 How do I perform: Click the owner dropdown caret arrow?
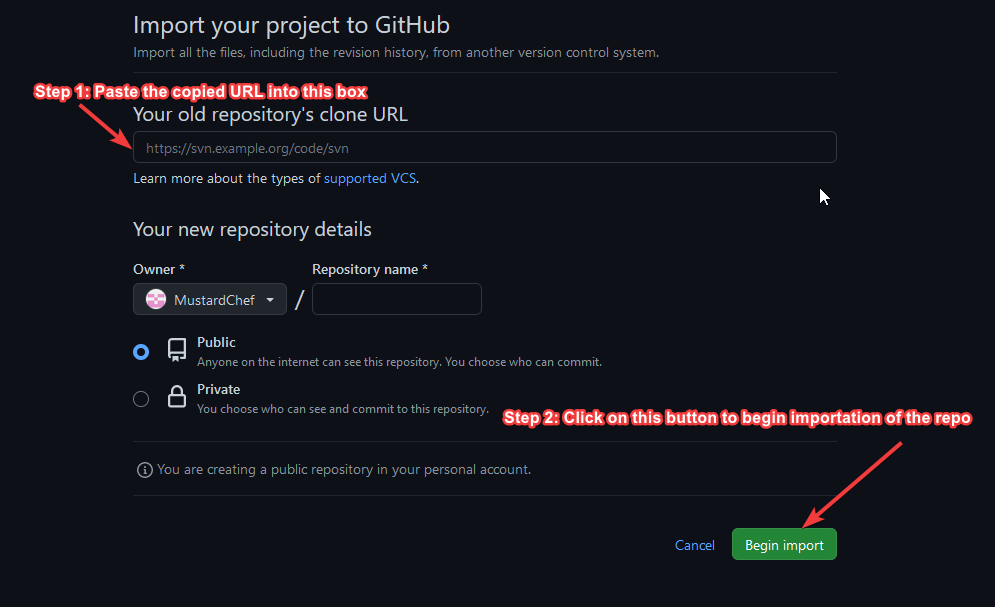pyautogui.click(x=270, y=300)
